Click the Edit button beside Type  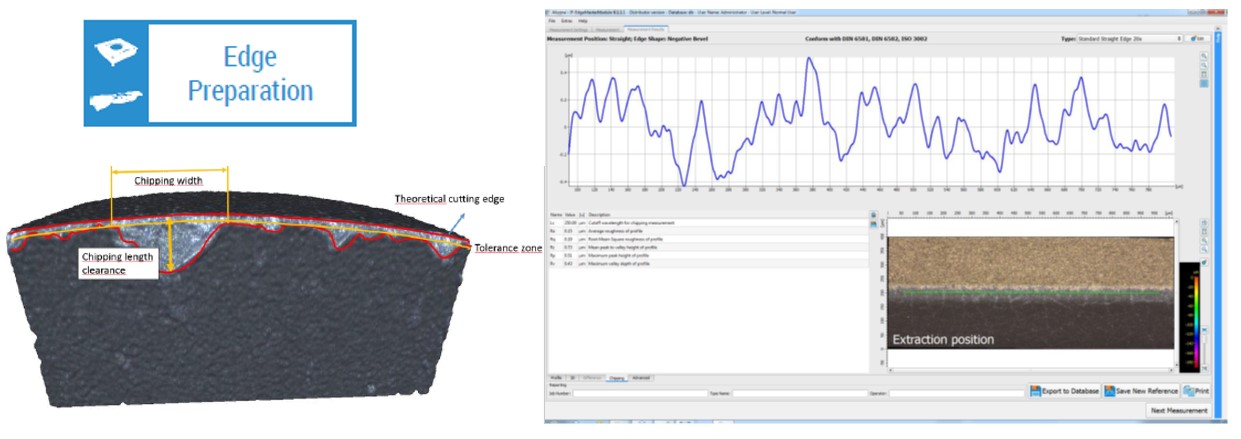[1200, 38]
